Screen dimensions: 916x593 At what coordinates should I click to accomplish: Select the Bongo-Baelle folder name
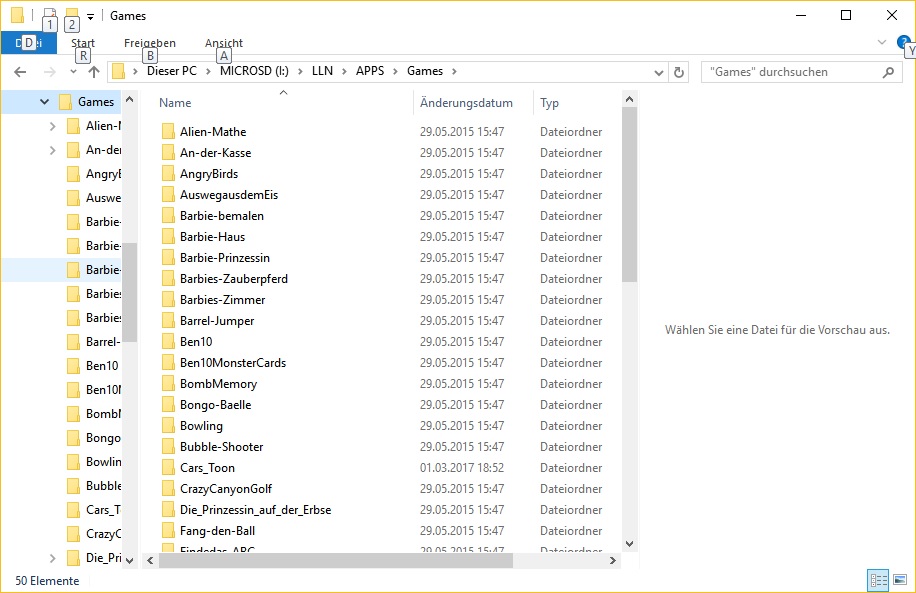[216, 405]
